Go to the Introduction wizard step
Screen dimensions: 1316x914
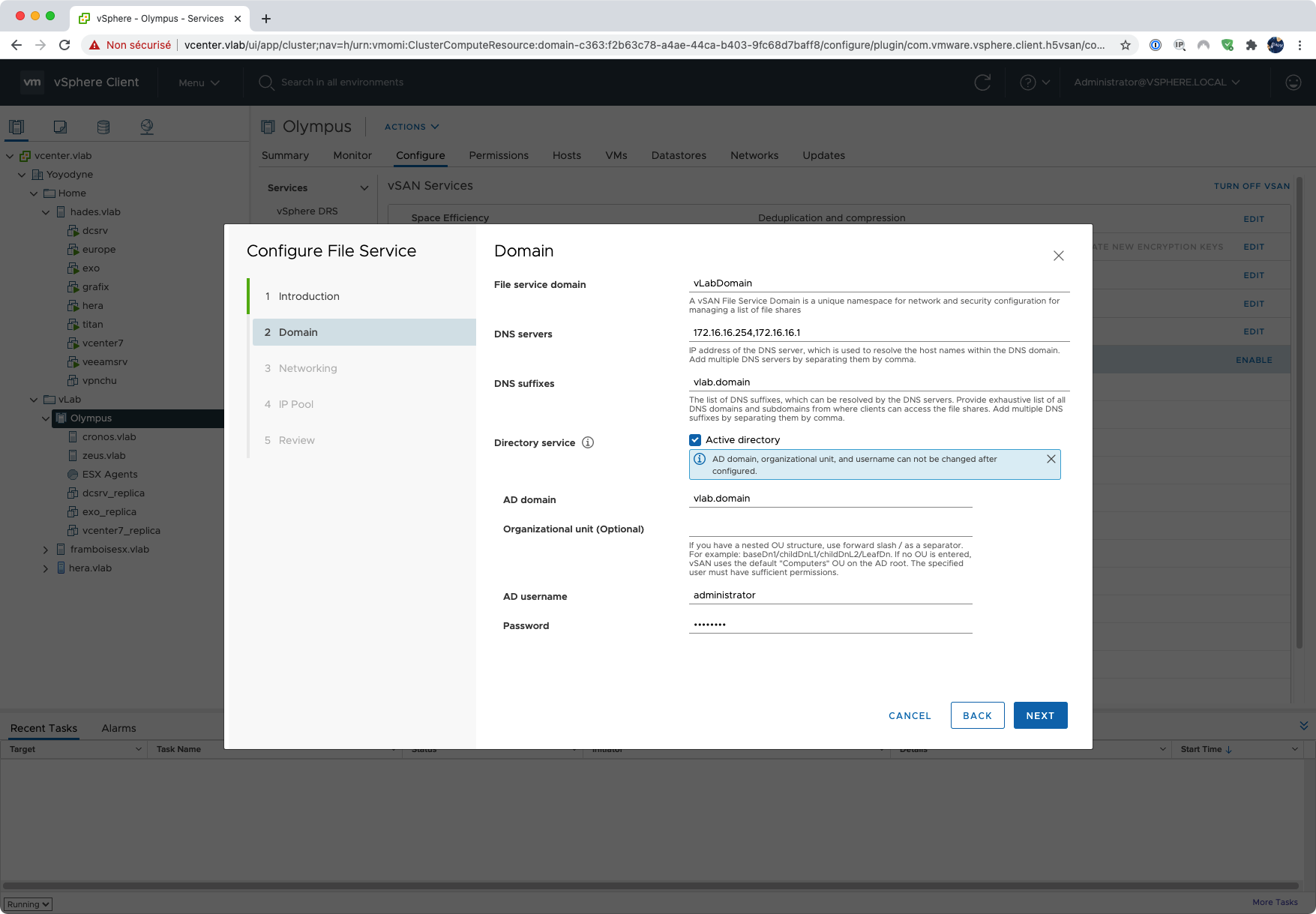(x=309, y=296)
